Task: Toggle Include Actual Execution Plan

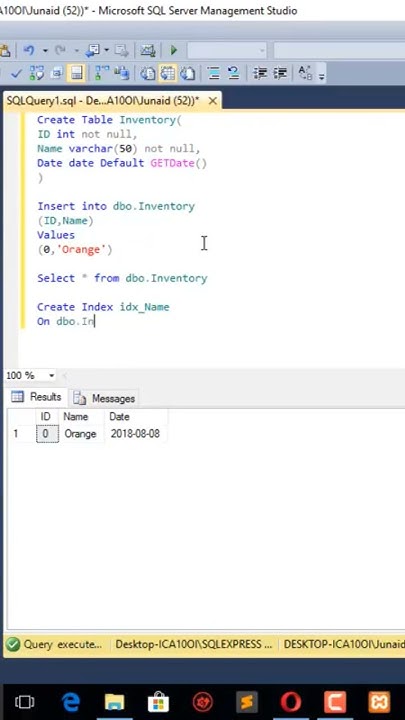Action: click(101, 73)
